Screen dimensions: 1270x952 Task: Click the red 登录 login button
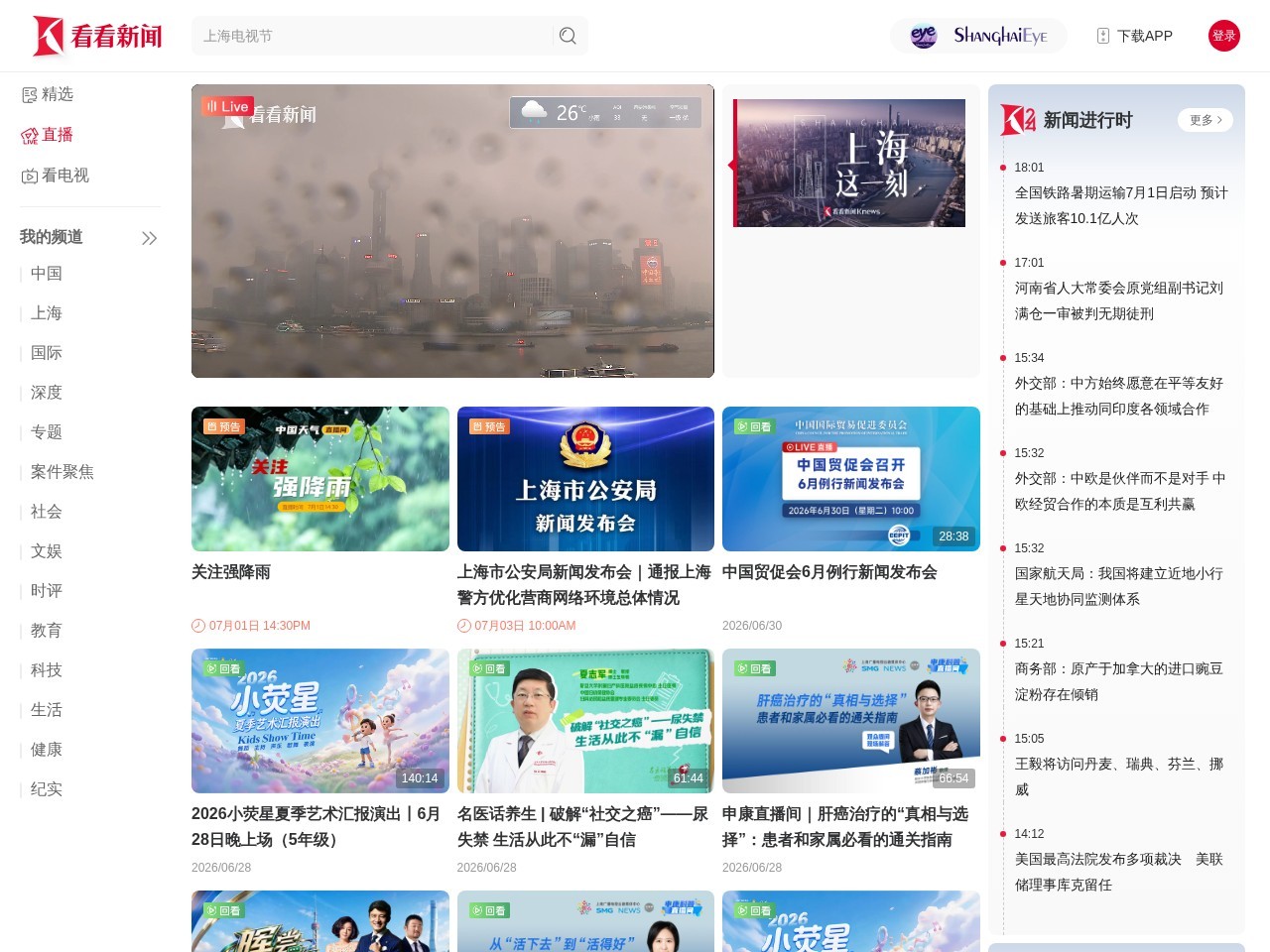click(x=1224, y=36)
